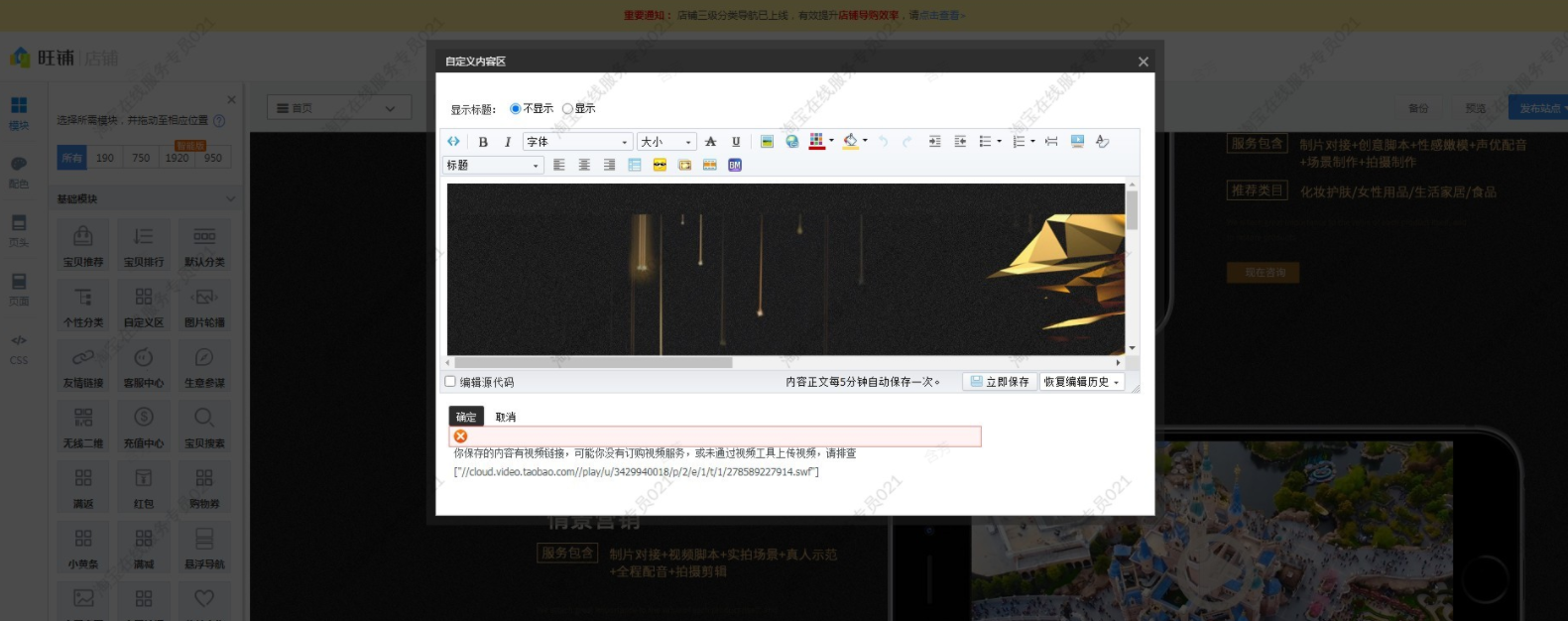
Task: Click 发布站点 publish button
Action: click(x=1537, y=107)
